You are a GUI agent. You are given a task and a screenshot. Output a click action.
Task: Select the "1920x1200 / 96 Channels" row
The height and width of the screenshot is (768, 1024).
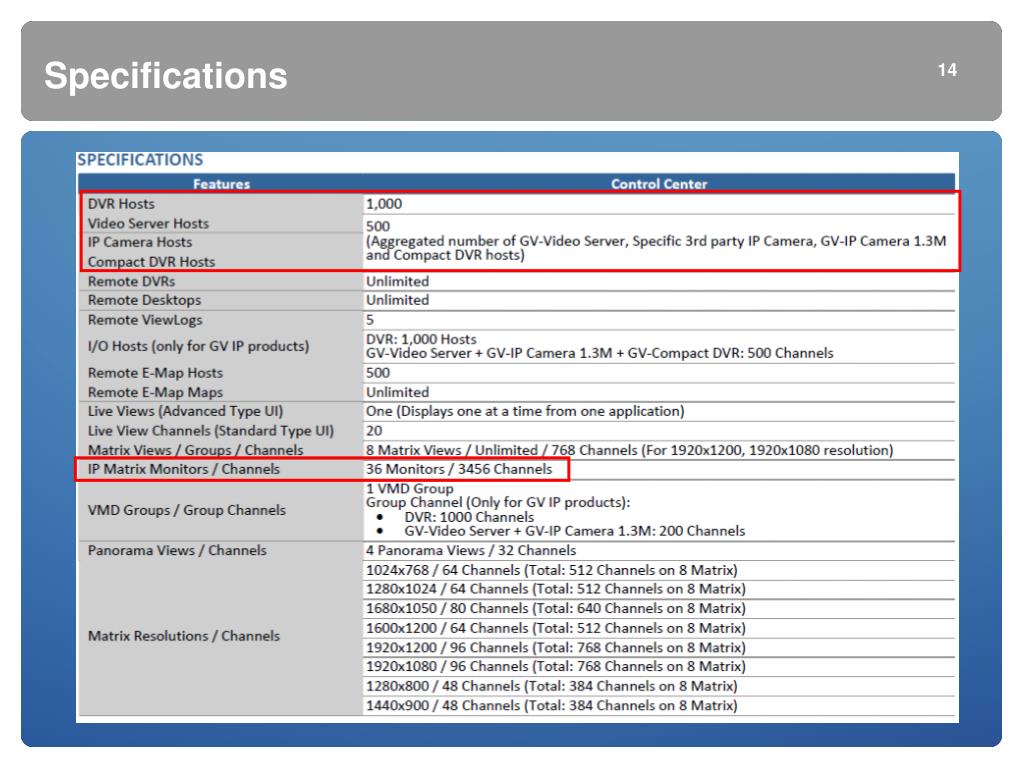[x=556, y=648]
